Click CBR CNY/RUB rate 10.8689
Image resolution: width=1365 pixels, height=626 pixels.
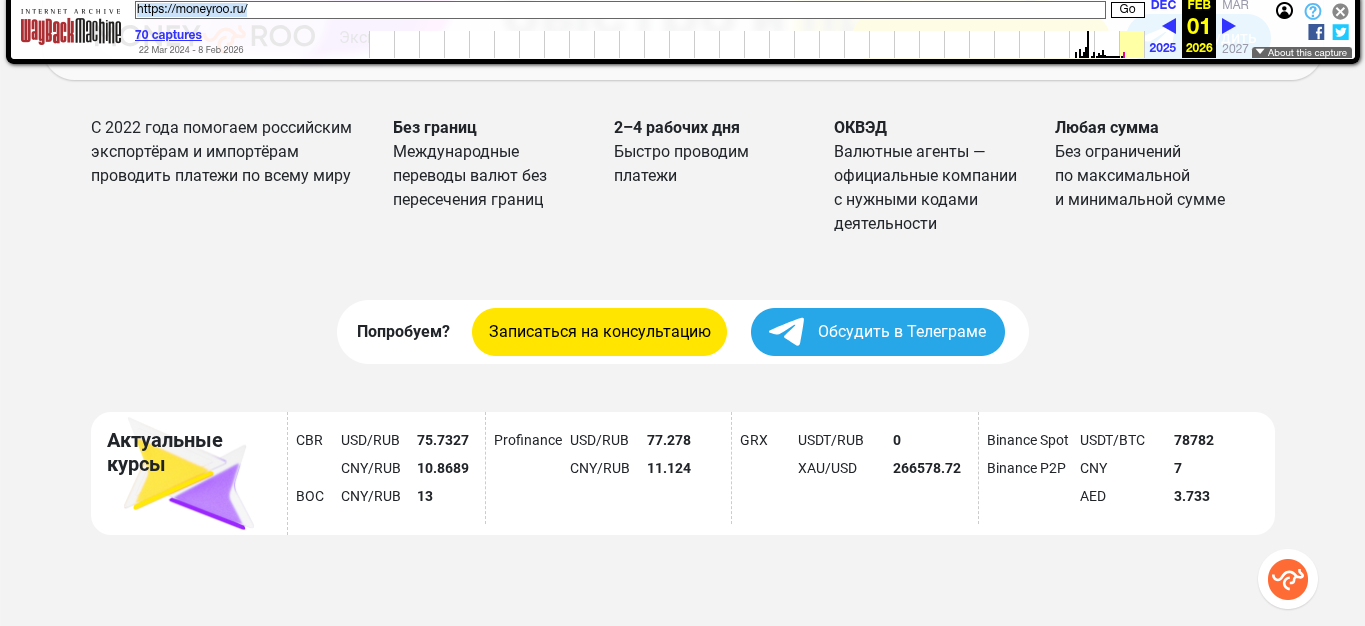443,468
